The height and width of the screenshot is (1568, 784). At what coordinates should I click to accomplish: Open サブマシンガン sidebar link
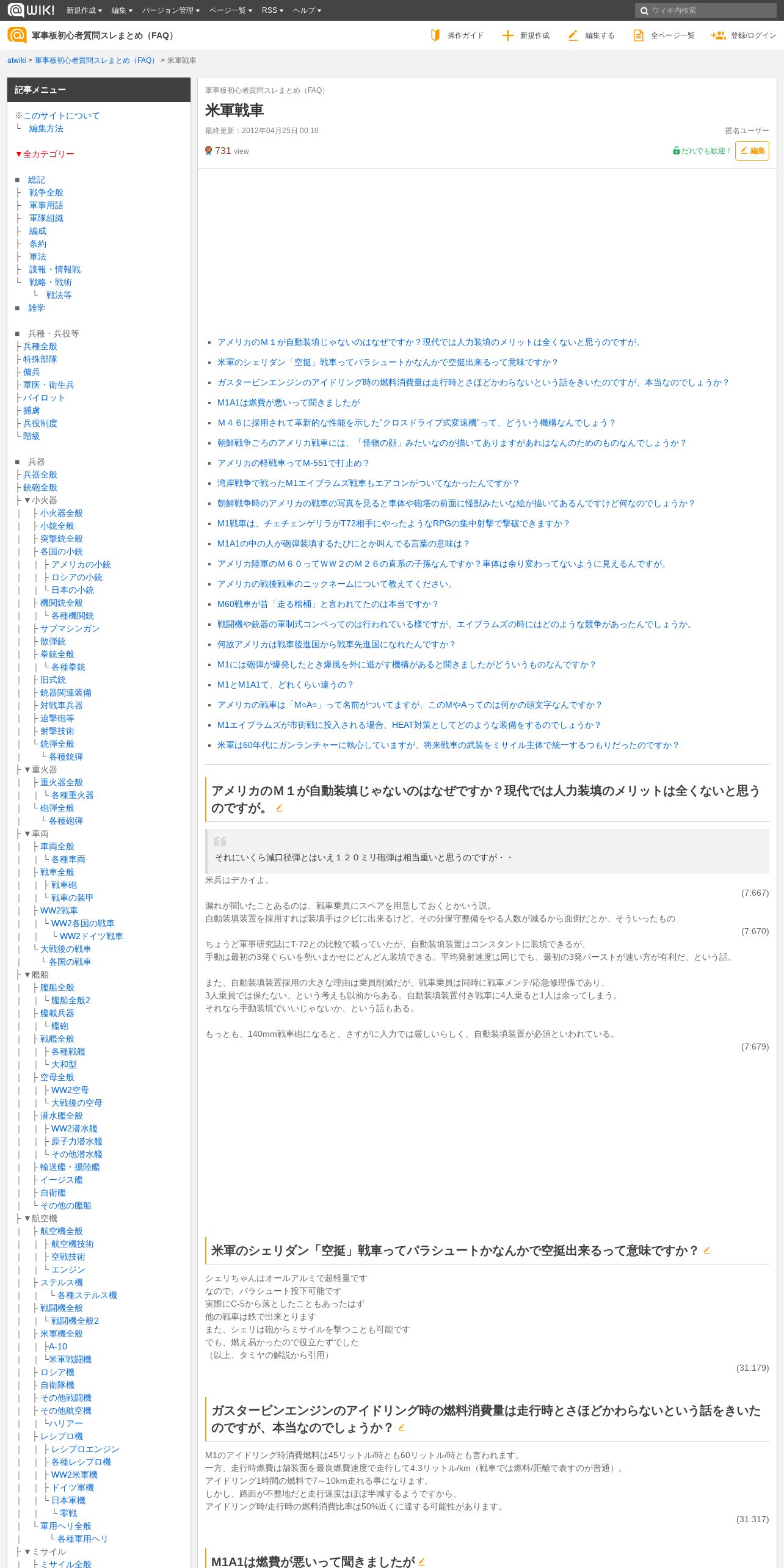coord(70,628)
